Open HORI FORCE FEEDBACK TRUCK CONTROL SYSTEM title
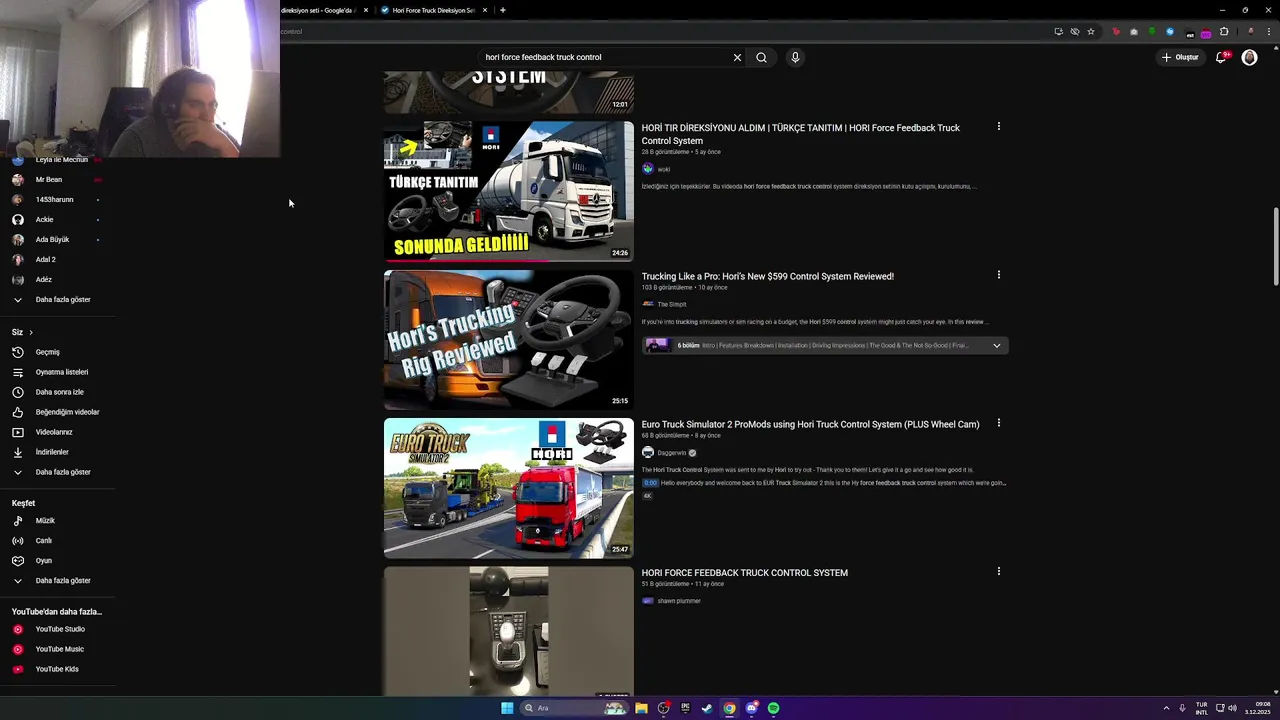The height and width of the screenshot is (720, 1280). [x=744, y=572]
